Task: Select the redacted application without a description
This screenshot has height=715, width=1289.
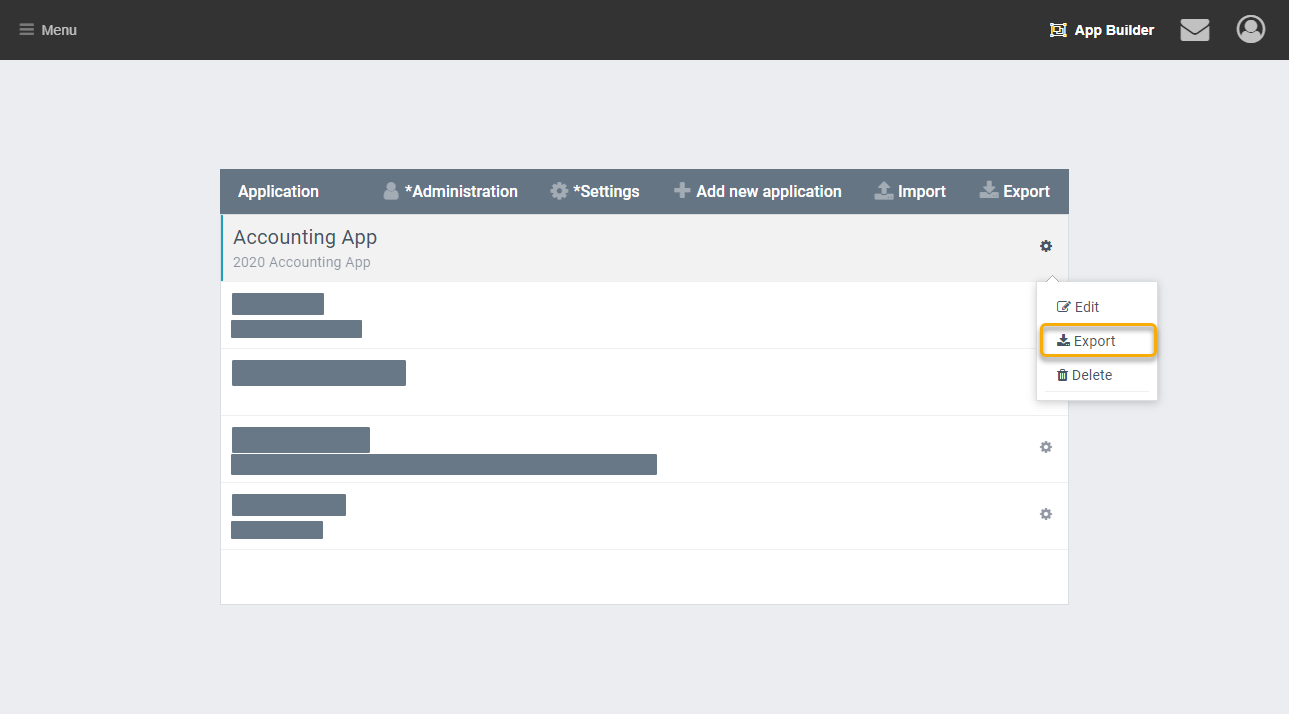Action: point(318,373)
